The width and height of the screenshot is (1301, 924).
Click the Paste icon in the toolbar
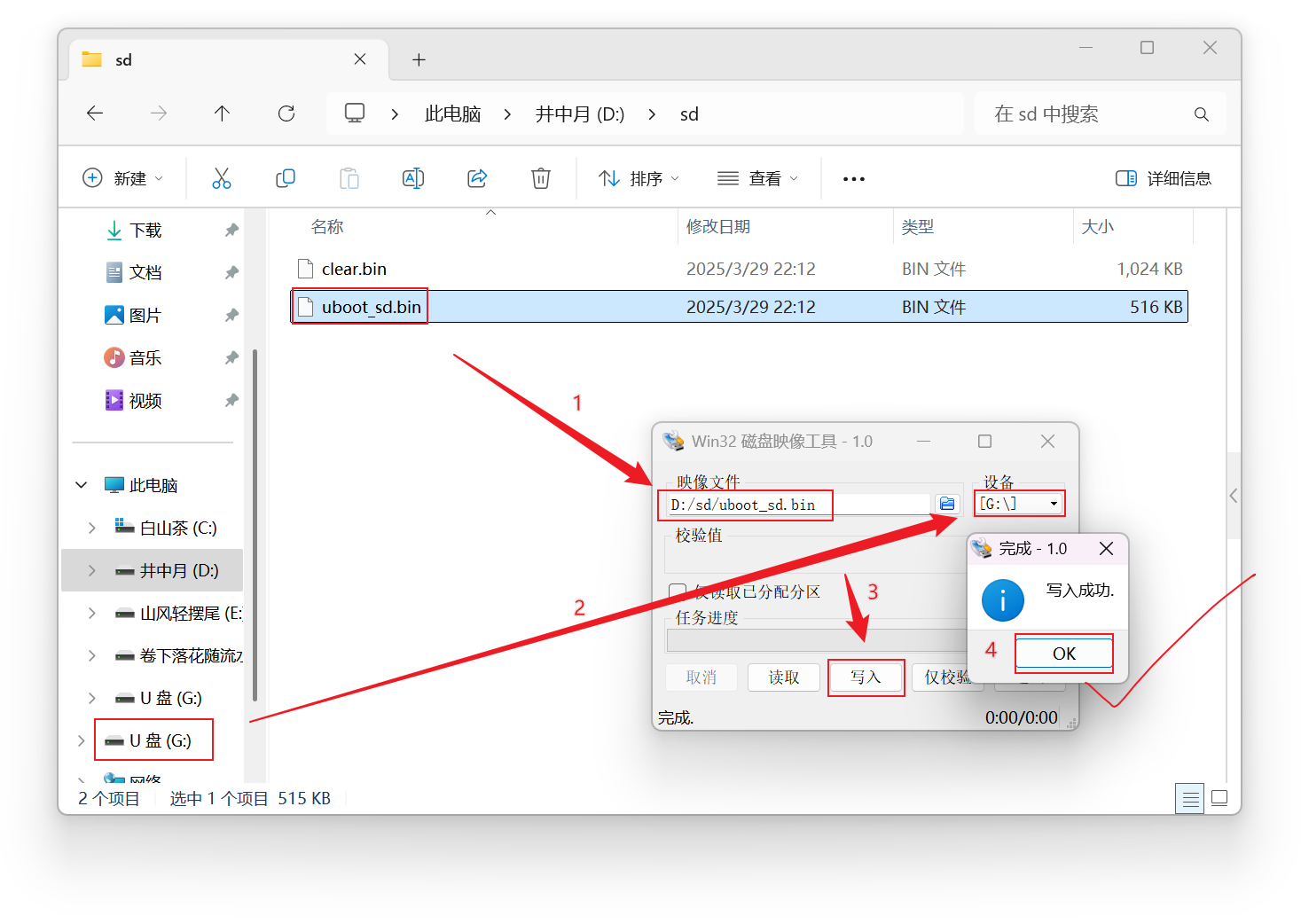(x=349, y=177)
